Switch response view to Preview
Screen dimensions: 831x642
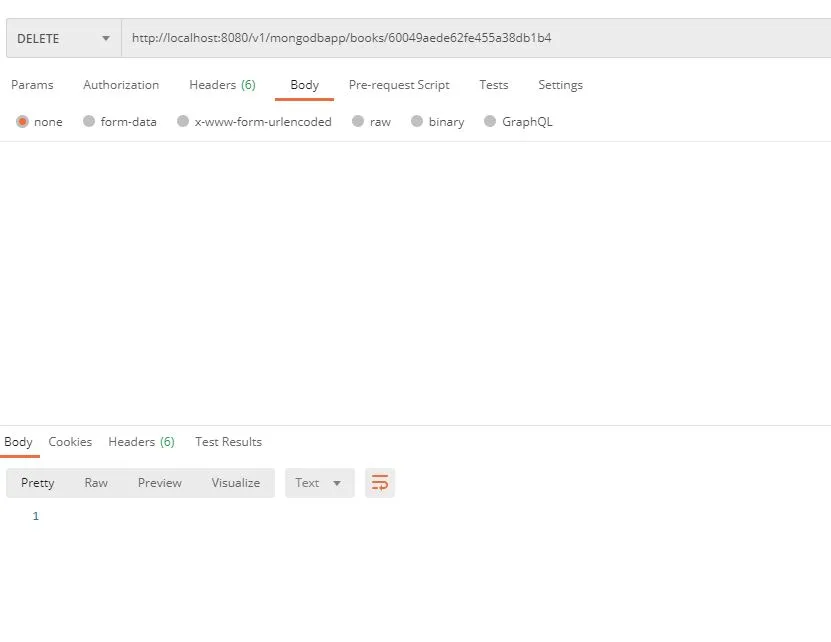(159, 482)
